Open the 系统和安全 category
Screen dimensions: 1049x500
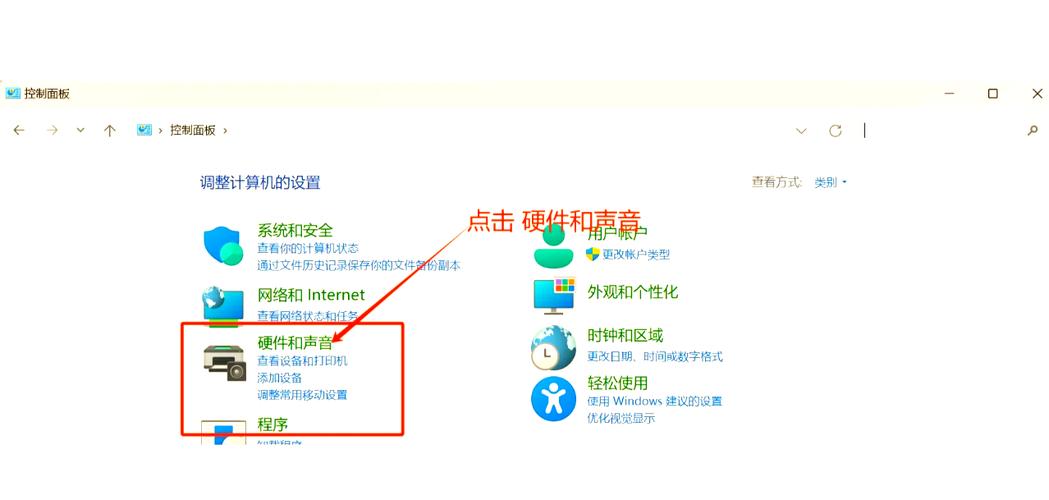[x=295, y=230]
